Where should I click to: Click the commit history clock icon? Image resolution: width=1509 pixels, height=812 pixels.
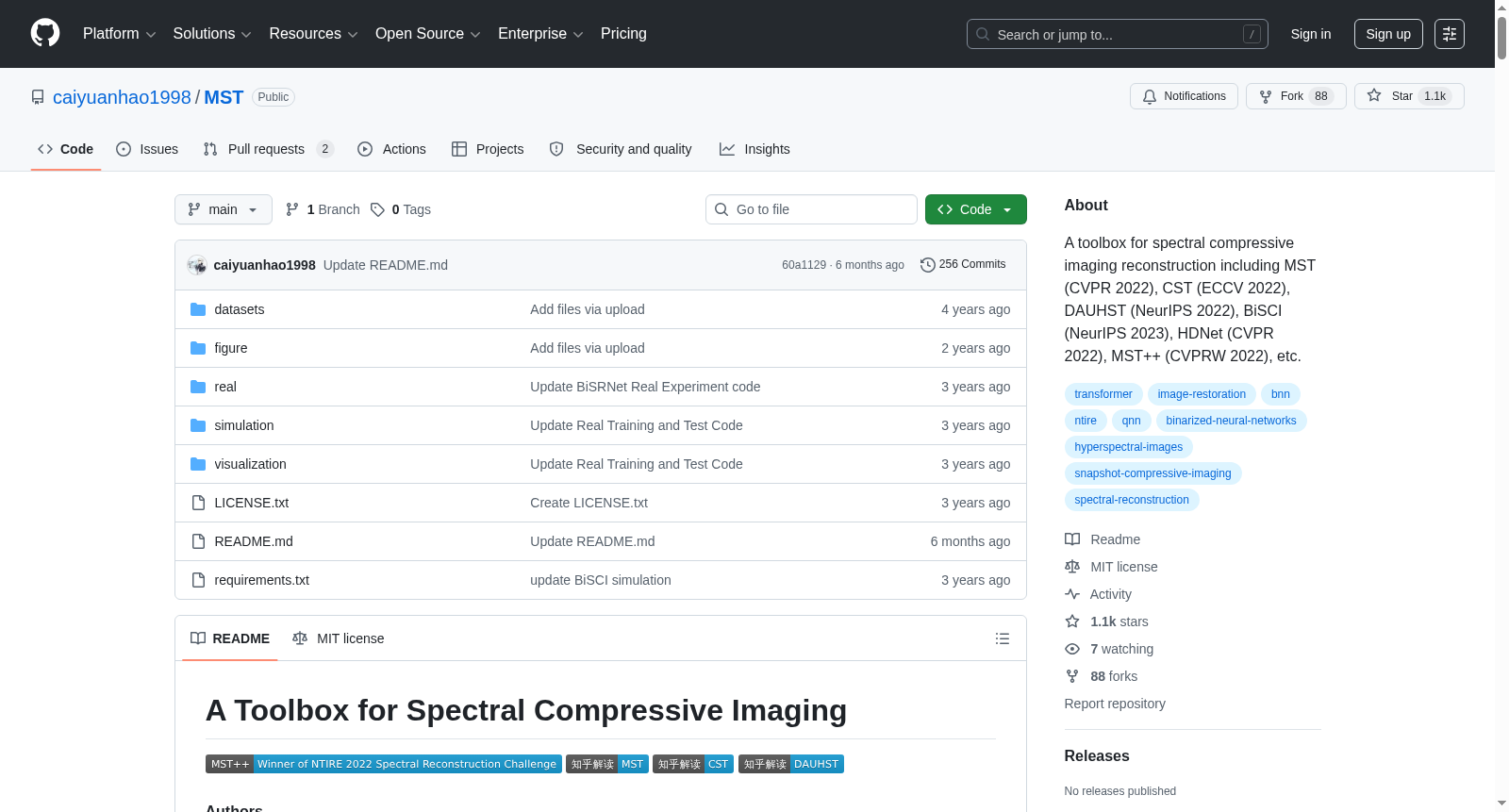[928, 265]
